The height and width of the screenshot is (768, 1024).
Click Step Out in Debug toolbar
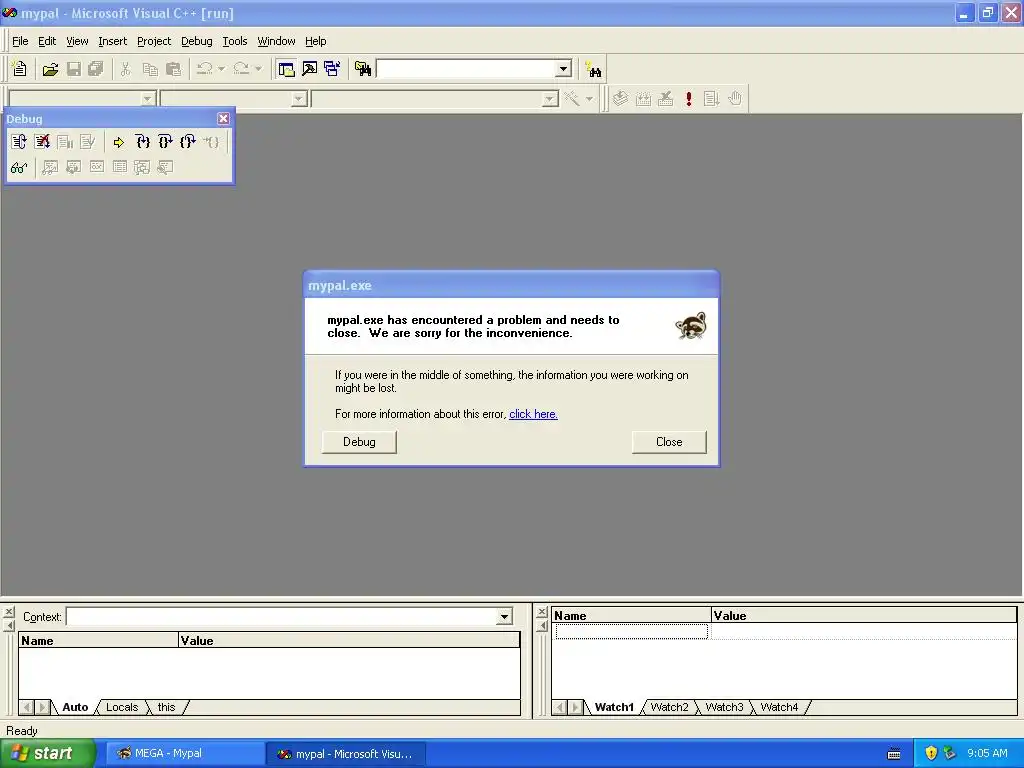point(188,142)
